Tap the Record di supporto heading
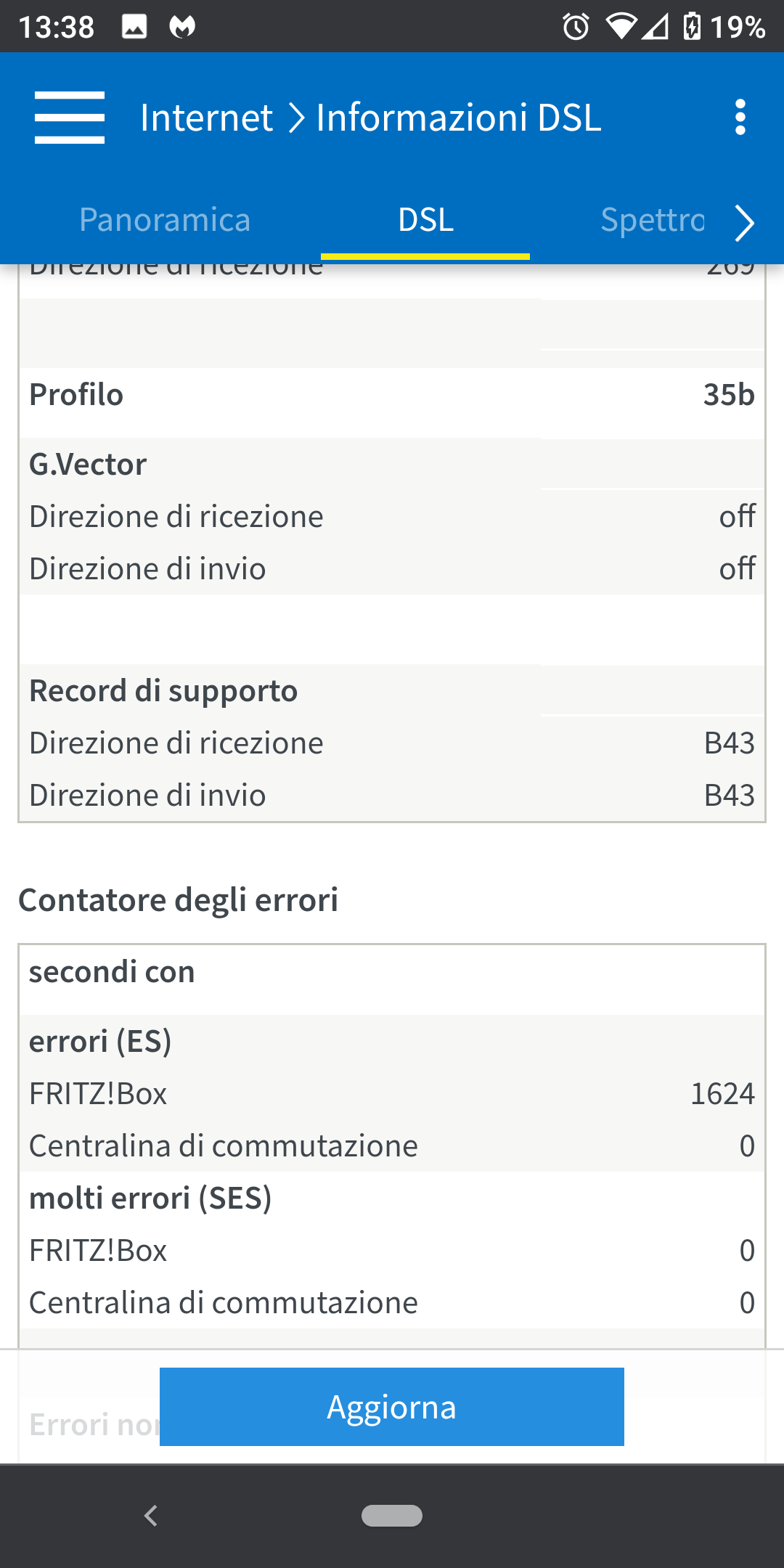This screenshot has height=1568, width=784. click(163, 691)
